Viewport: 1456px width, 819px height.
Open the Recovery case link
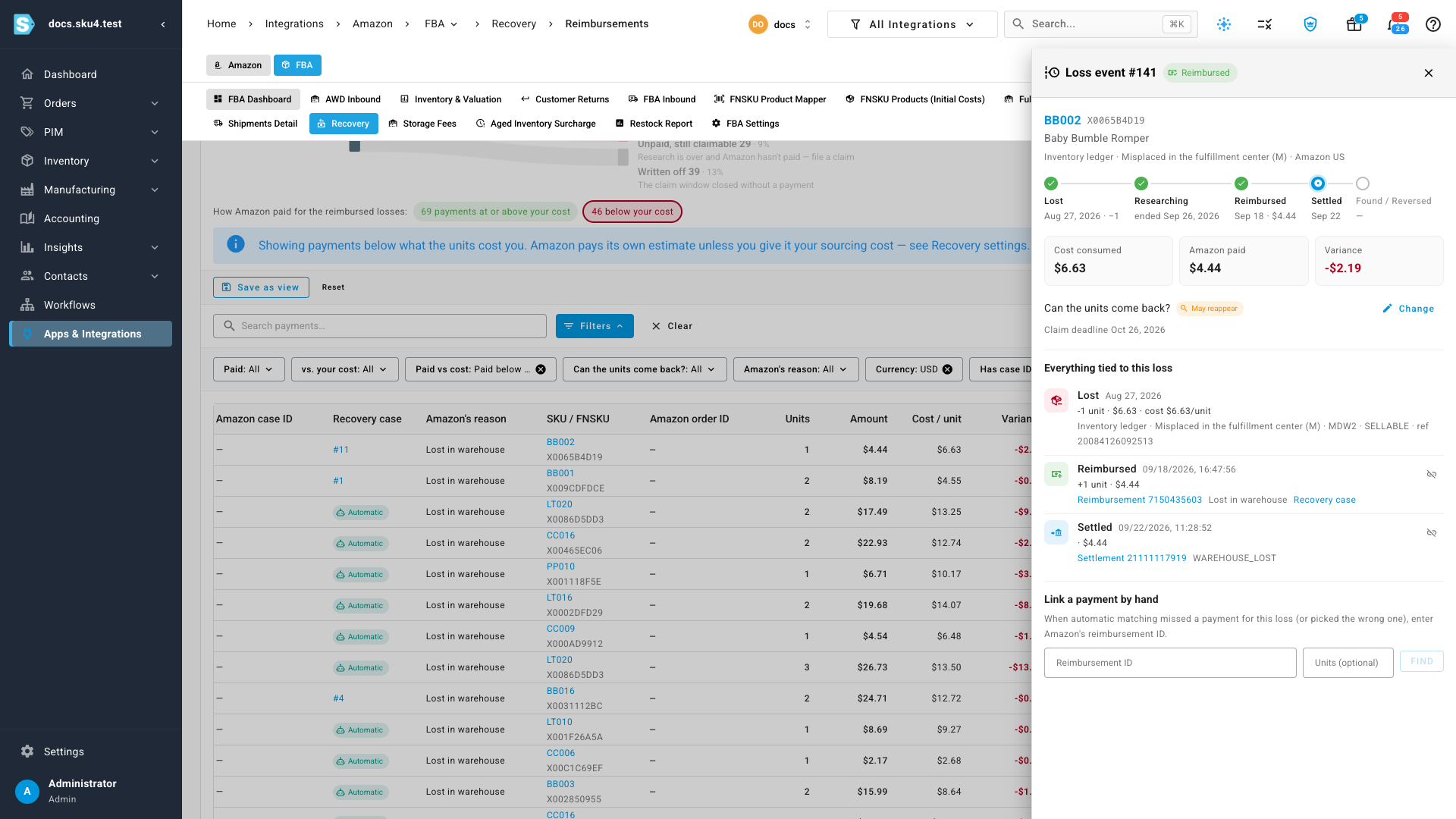click(1325, 500)
